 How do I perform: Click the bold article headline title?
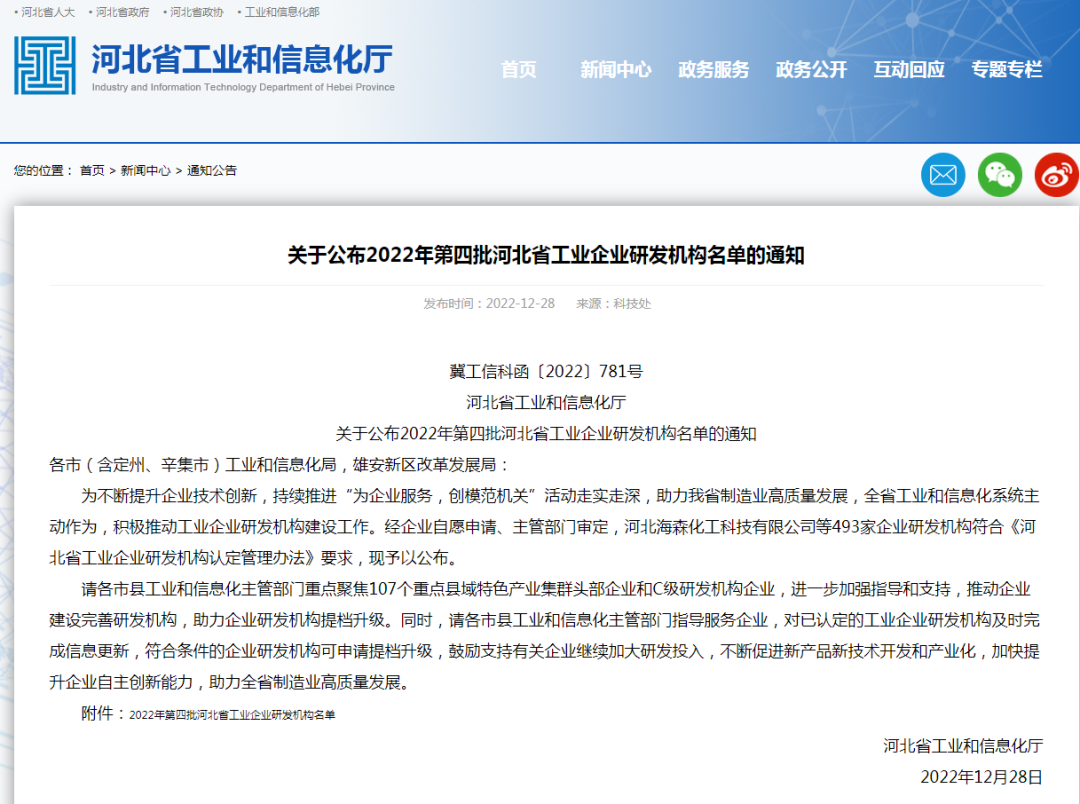point(546,255)
